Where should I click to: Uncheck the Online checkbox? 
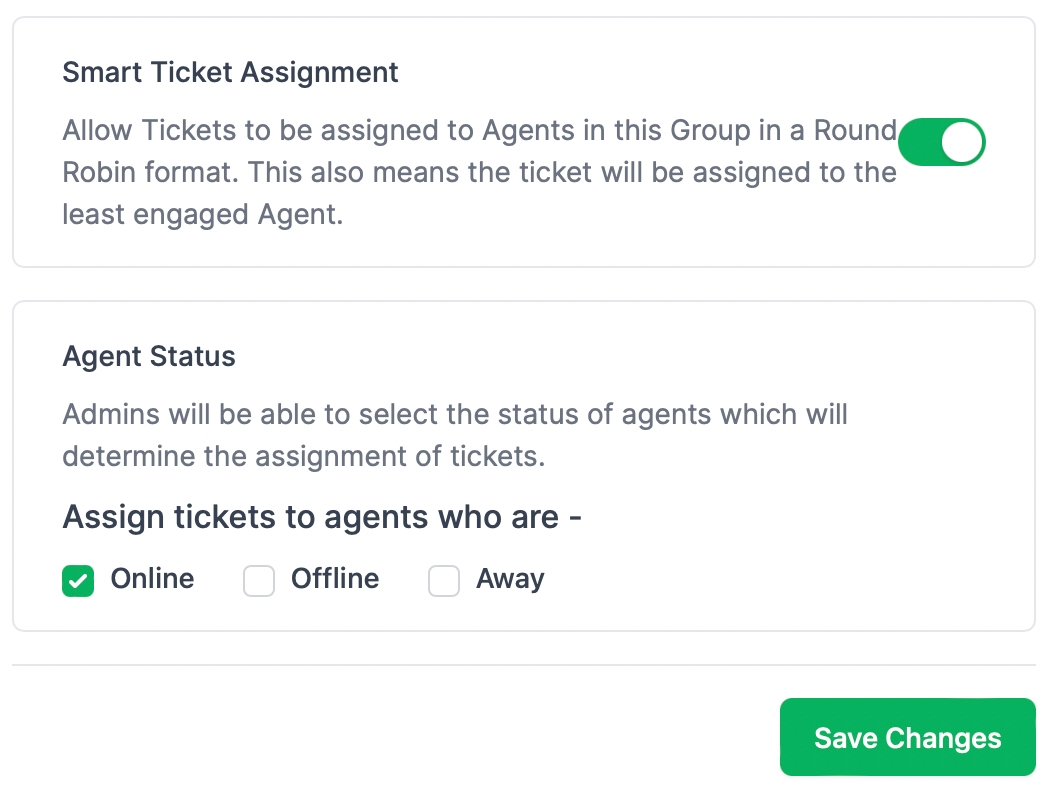point(78,581)
